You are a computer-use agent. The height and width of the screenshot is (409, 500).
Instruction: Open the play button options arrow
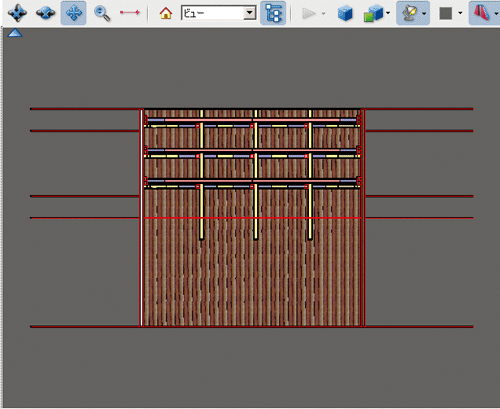pyautogui.click(x=323, y=14)
